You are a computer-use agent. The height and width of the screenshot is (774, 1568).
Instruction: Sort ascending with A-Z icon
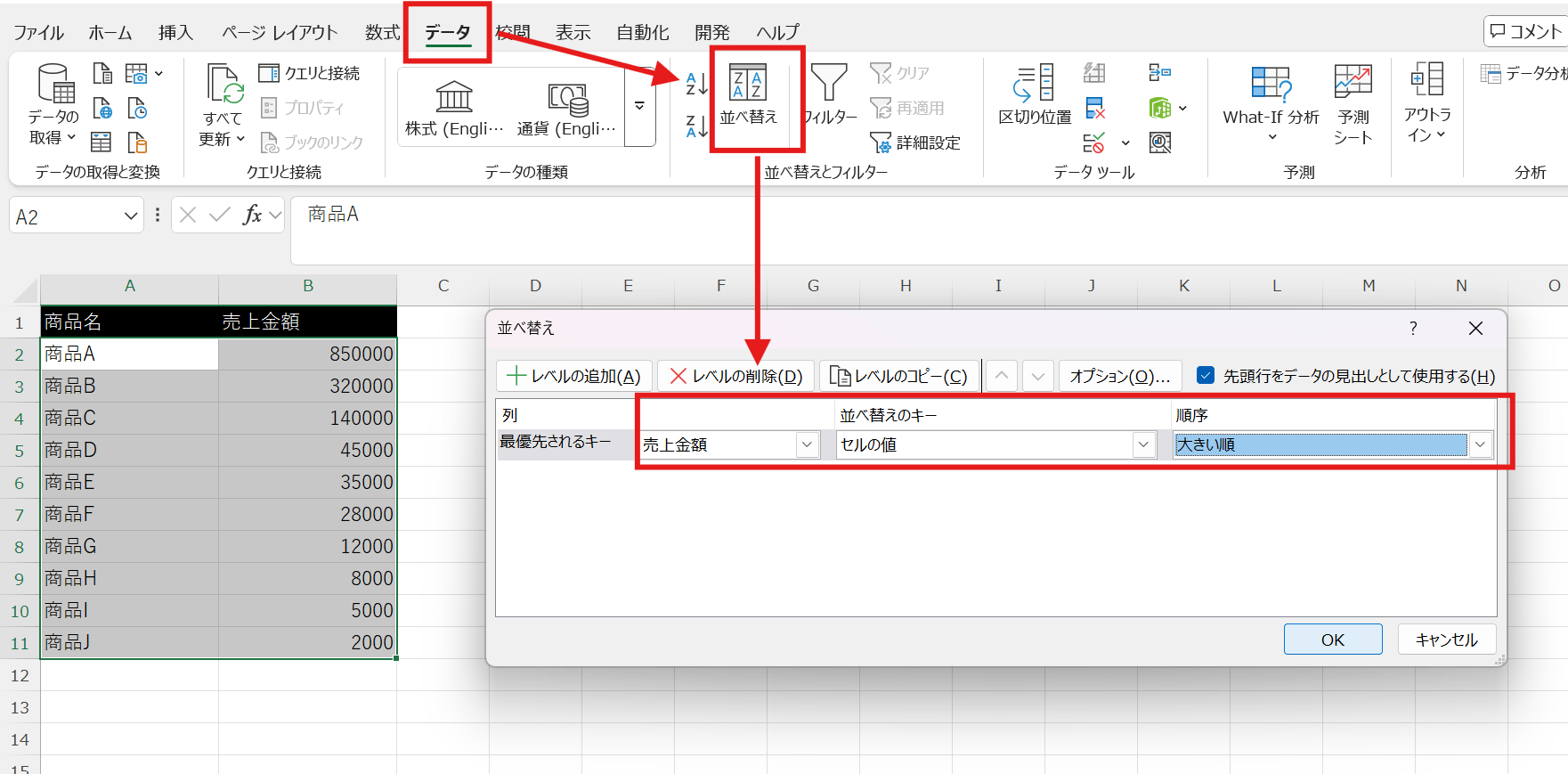[x=697, y=85]
